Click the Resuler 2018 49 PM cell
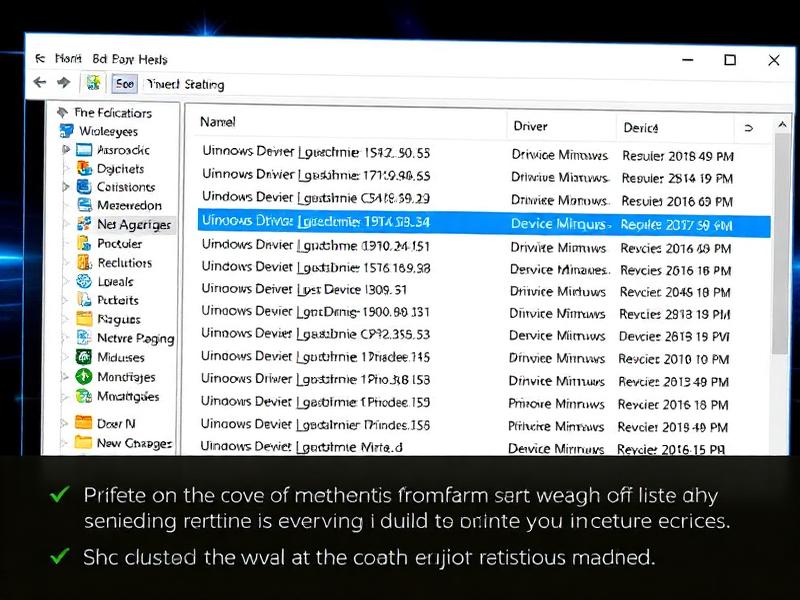Image resolution: width=800 pixels, height=600 pixels. [x=678, y=156]
